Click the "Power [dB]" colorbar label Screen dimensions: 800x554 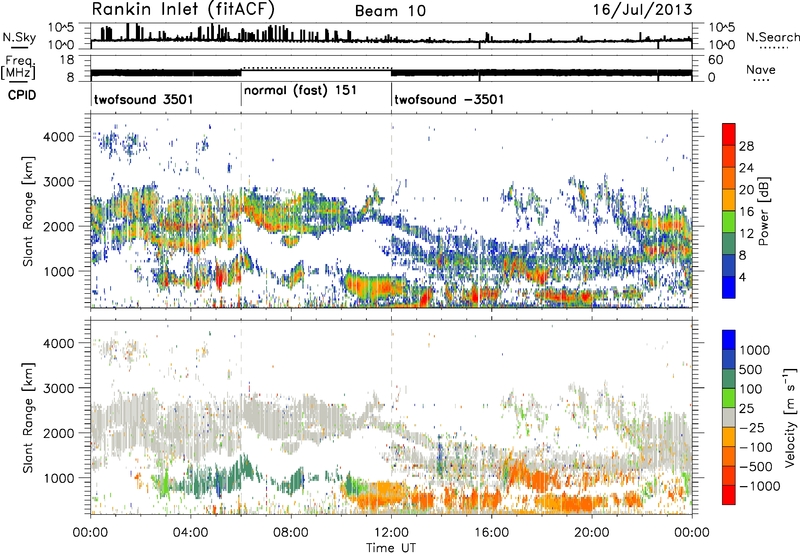[x=763, y=211]
